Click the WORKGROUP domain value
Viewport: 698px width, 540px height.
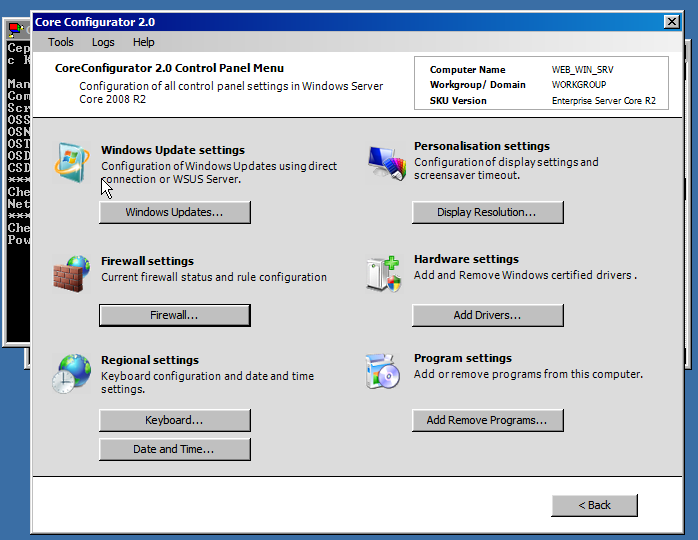click(x=579, y=85)
